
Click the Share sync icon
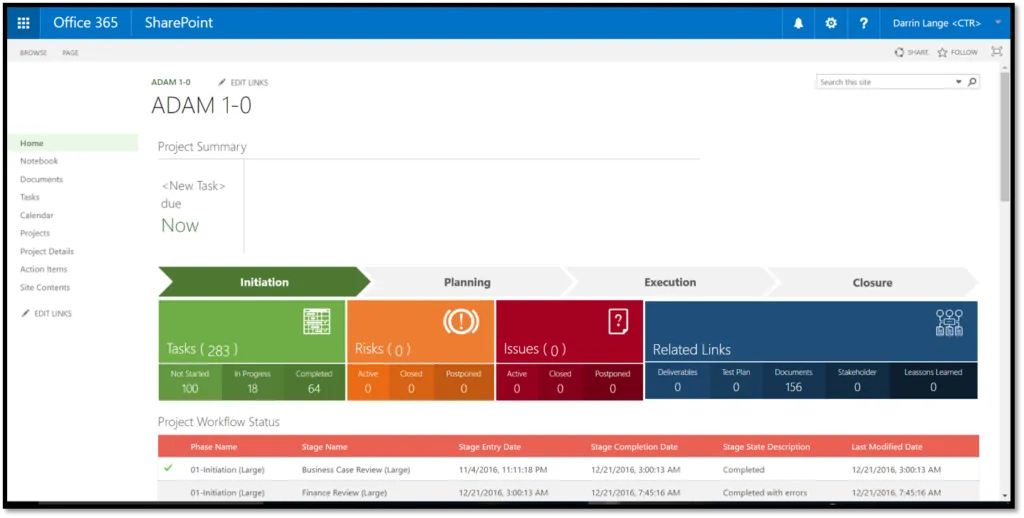click(899, 52)
